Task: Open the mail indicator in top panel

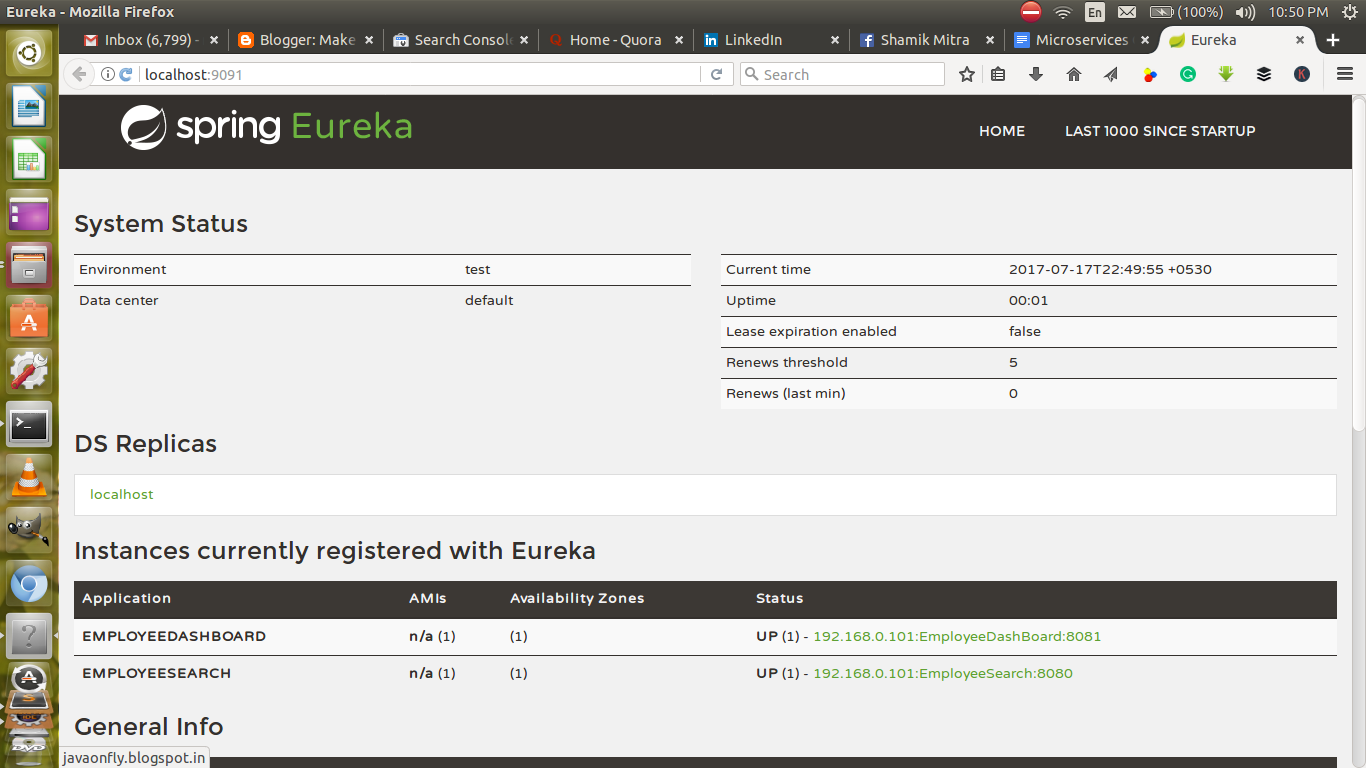Action: tap(1127, 12)
